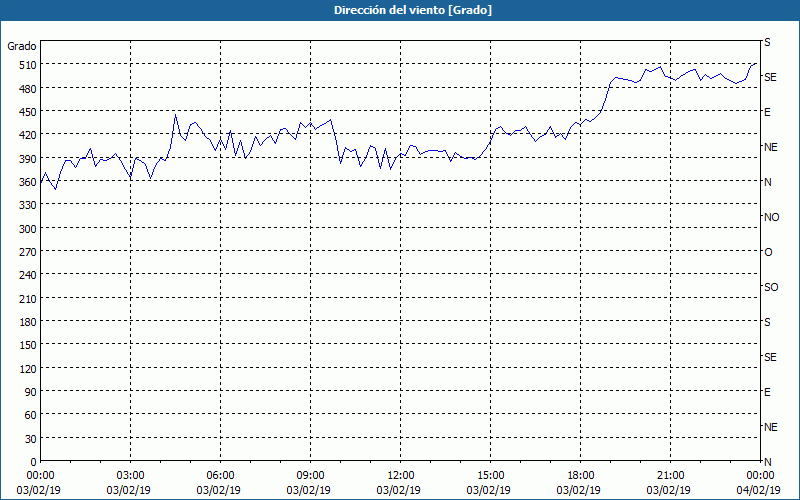
Task: Select the 420 value on degree axis
Action: 29,135
